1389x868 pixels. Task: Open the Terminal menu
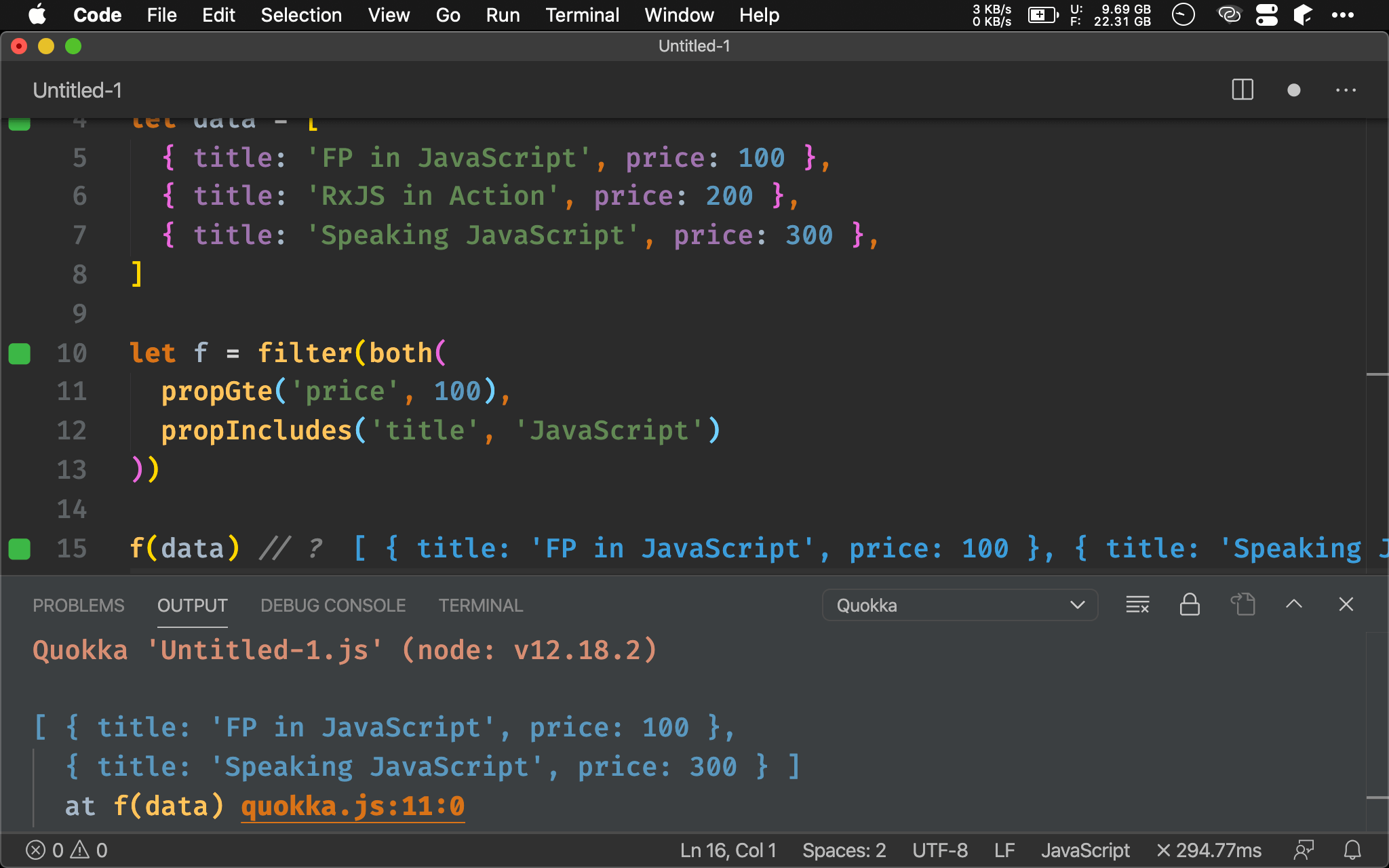coord(582,15)
